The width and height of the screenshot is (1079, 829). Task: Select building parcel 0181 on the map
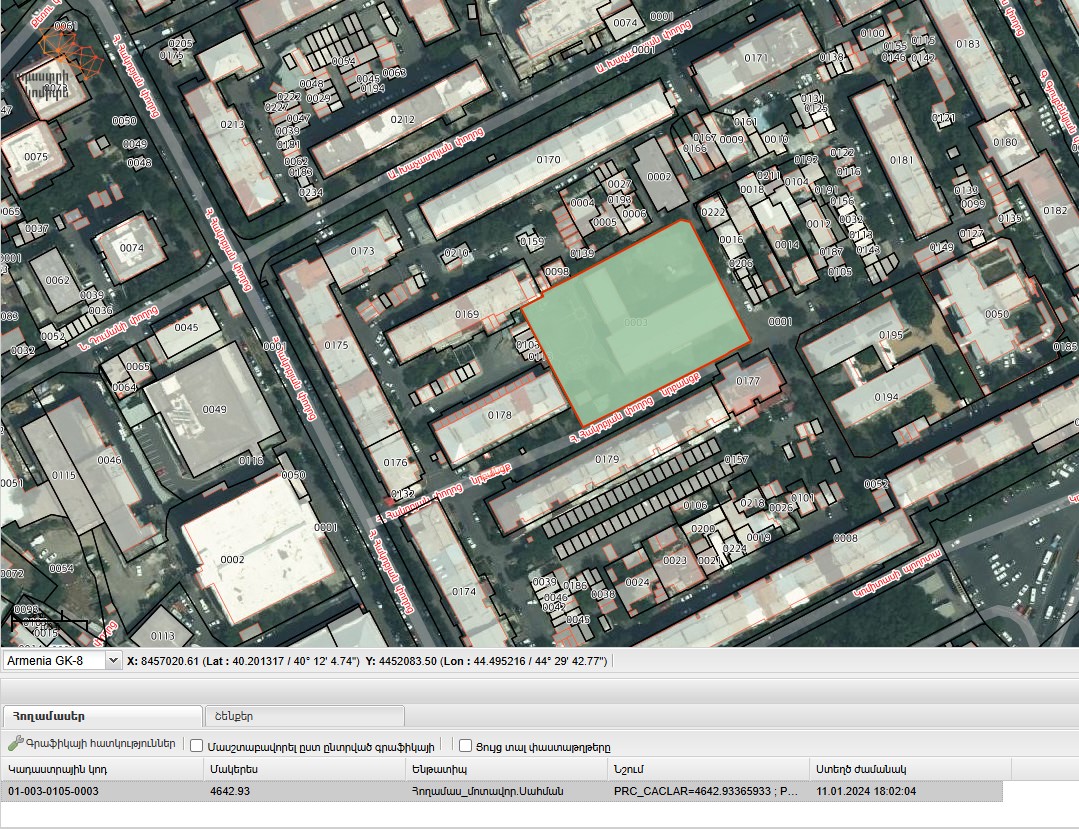[x=901, y=160]
